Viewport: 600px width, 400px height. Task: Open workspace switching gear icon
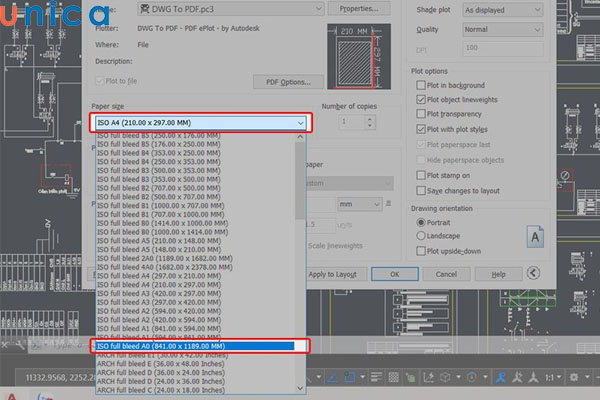574,377
